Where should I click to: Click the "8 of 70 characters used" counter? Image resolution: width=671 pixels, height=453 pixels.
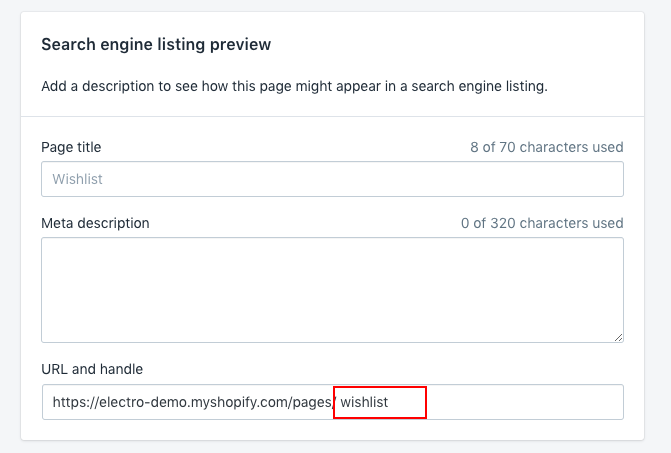[546, 147]
